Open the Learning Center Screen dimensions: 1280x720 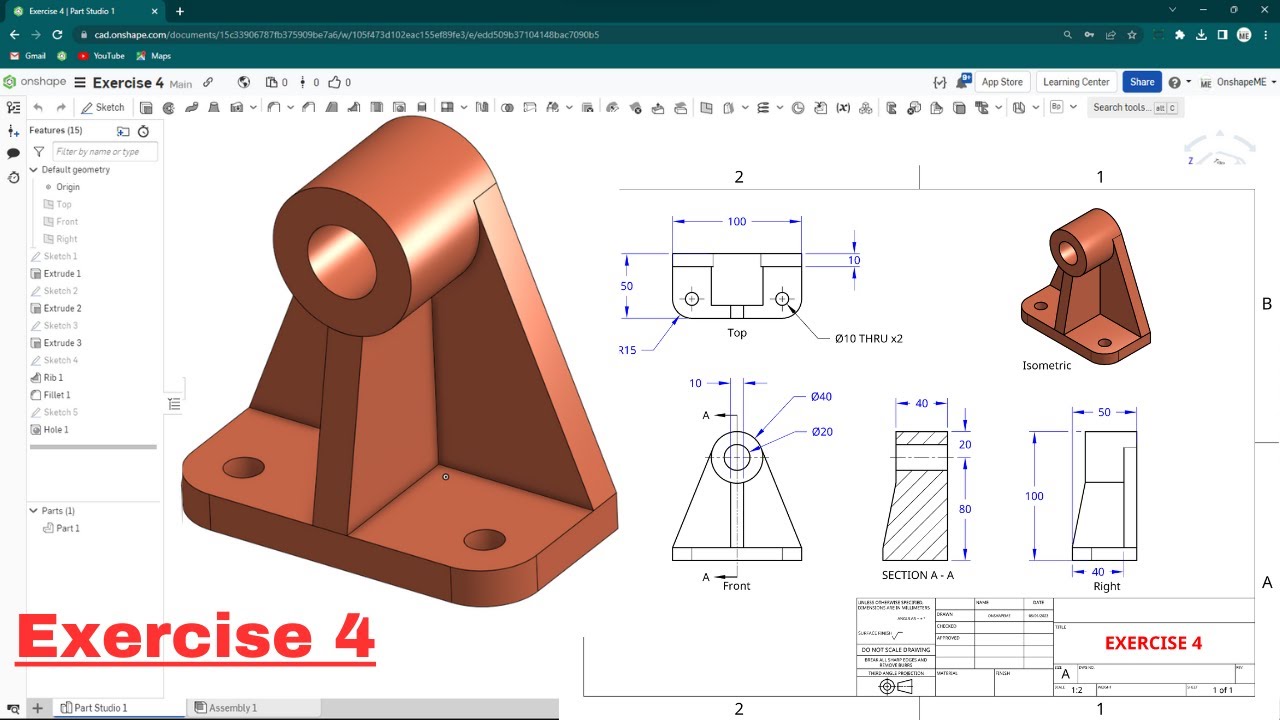coord(1076,82)
